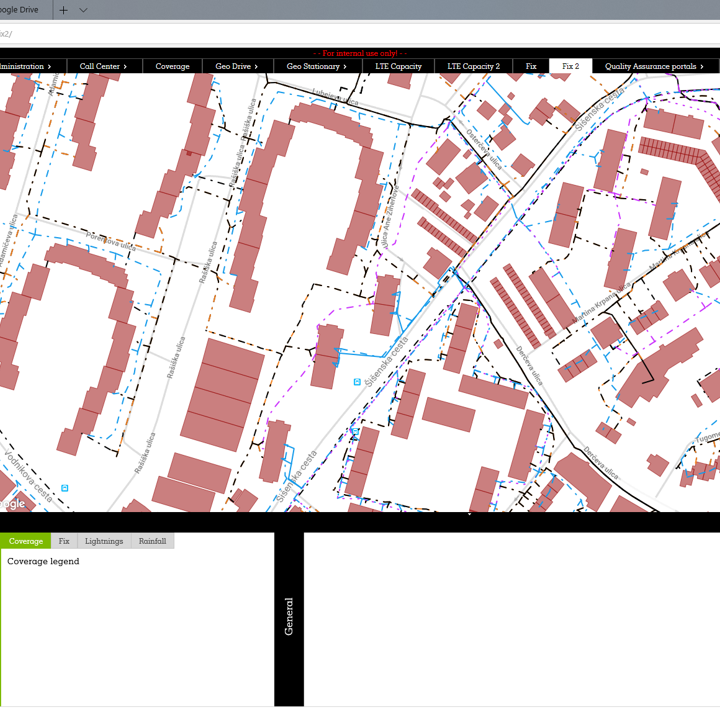720x720 pixels.
Task: Open the browser tab list chevron
Action: click(83, 10)
